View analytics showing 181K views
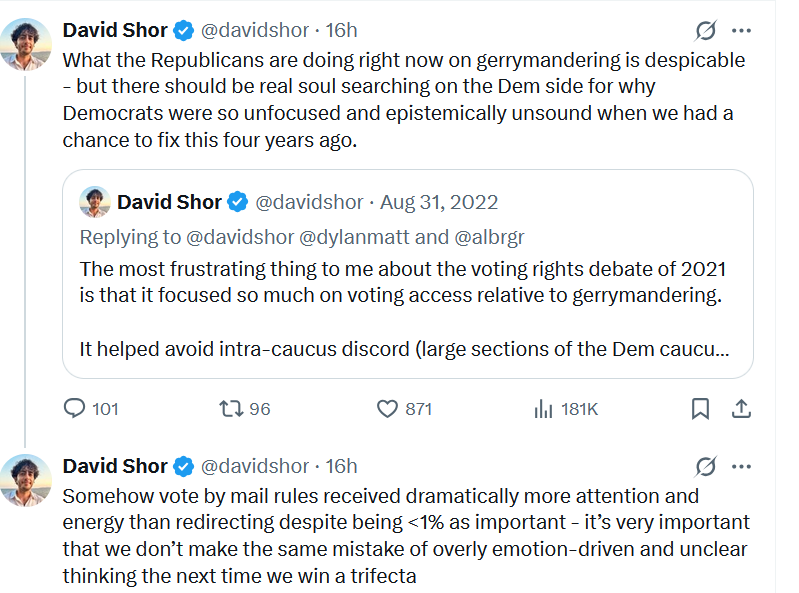Viewport: 799px width, 593px height. pos(543,409)
